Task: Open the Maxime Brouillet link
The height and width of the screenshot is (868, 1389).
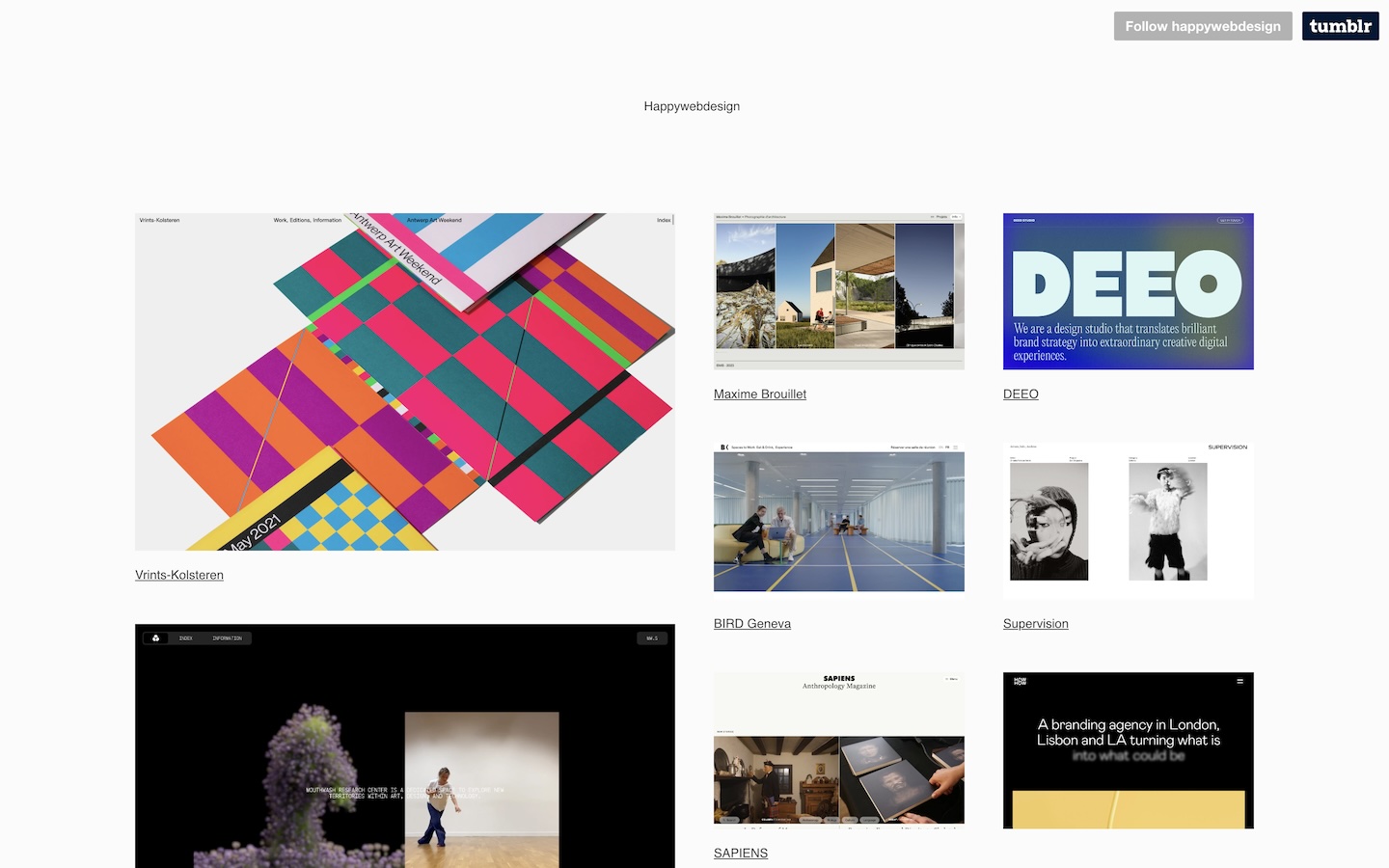Action: tap(760, 393)
